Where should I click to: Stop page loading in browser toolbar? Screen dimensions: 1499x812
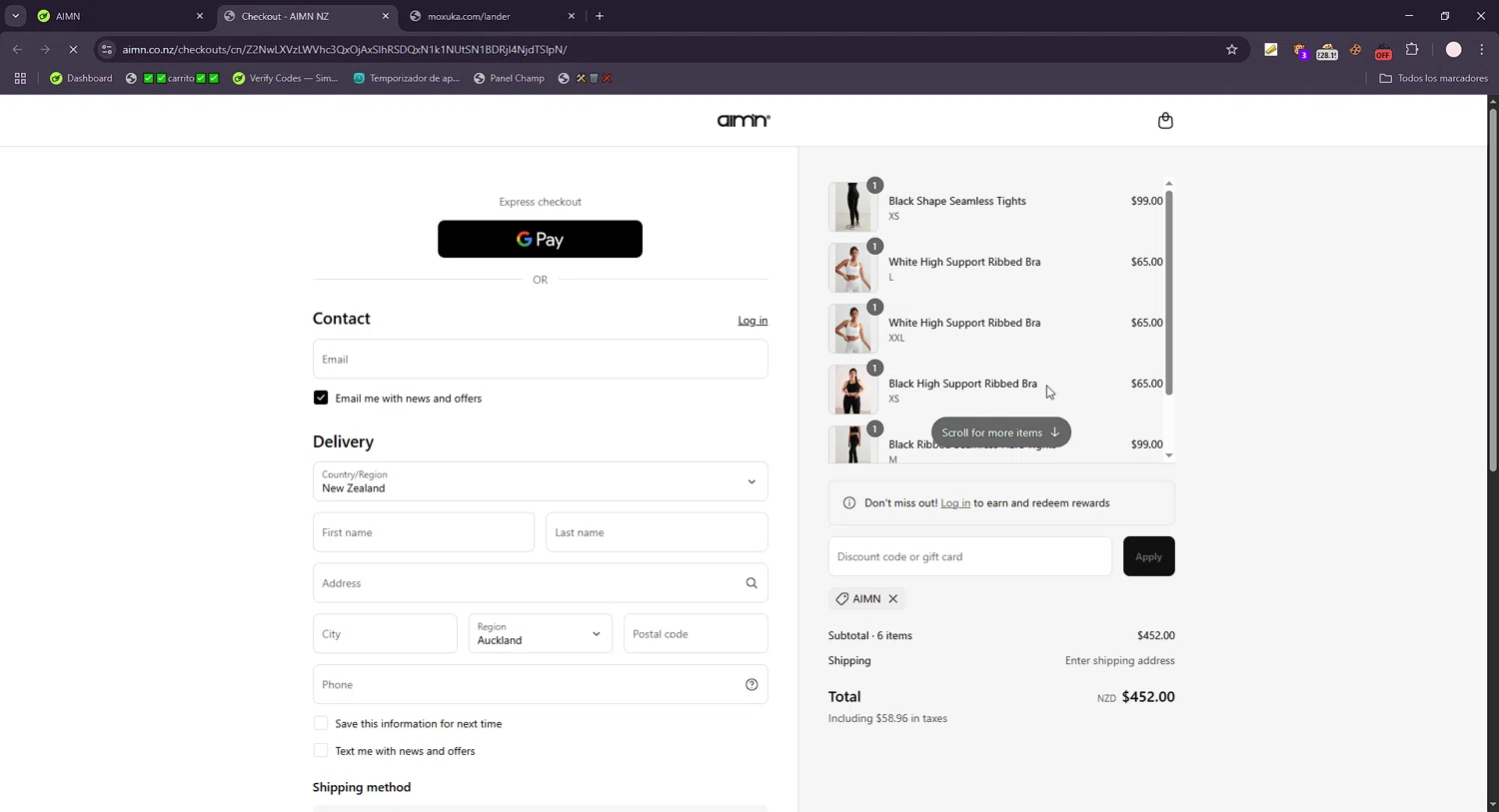tap(73, 49)
